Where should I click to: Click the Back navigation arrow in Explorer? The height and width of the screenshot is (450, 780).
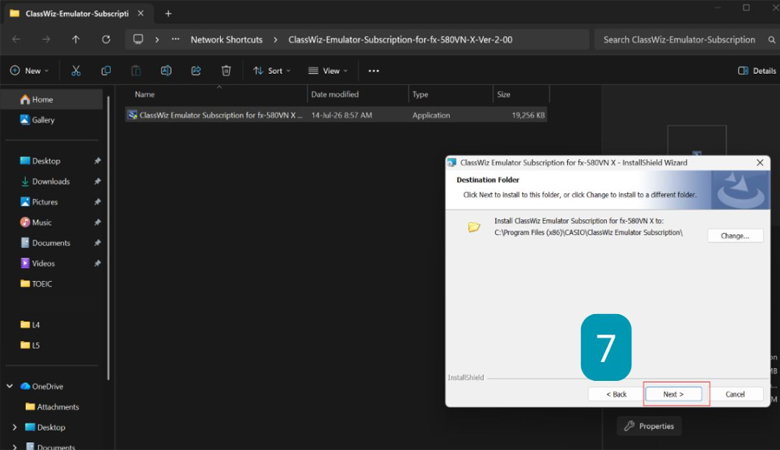pos(16,39)
